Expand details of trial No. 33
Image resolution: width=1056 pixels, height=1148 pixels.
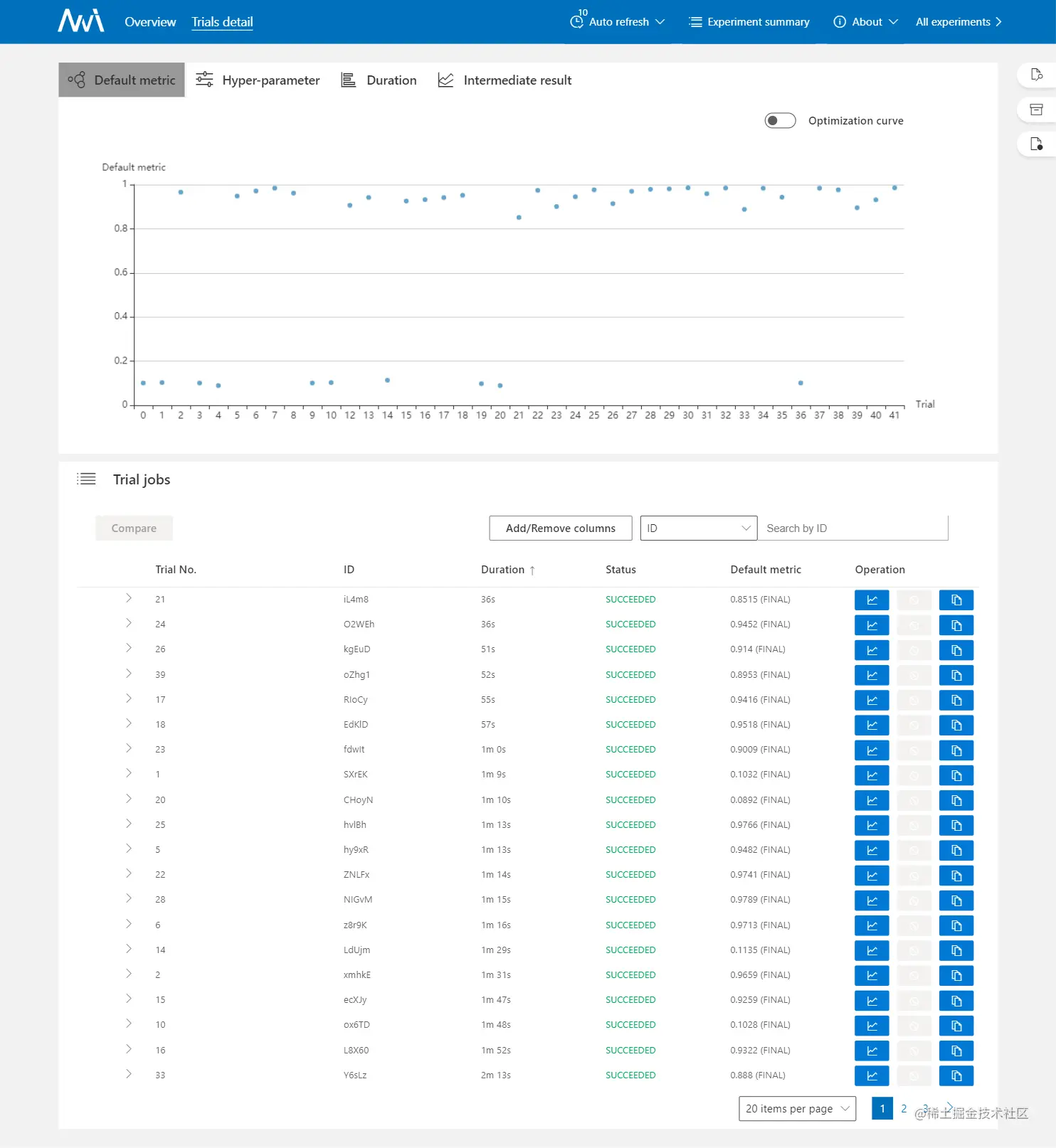point(129,1075)
